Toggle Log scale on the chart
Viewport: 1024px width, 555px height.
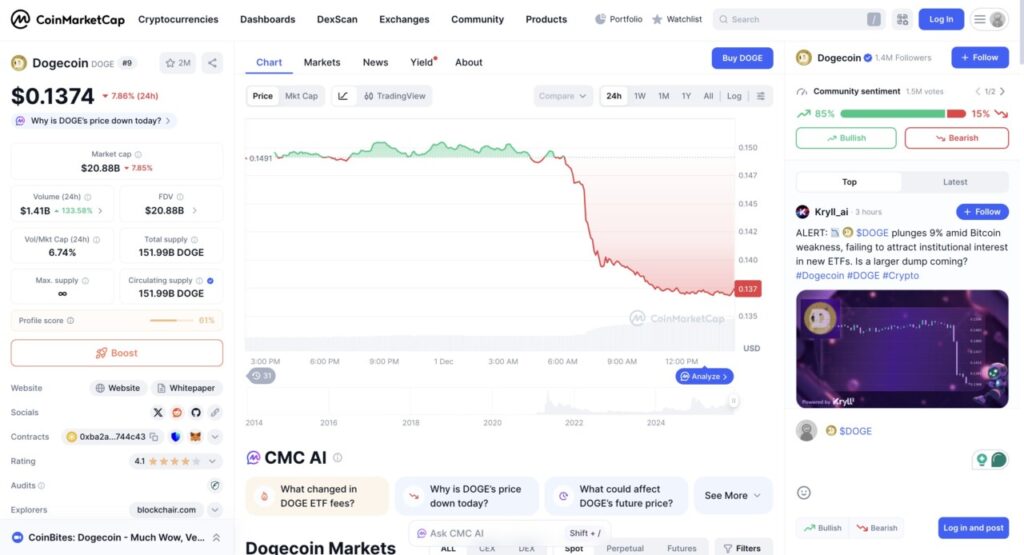(734, 96)
